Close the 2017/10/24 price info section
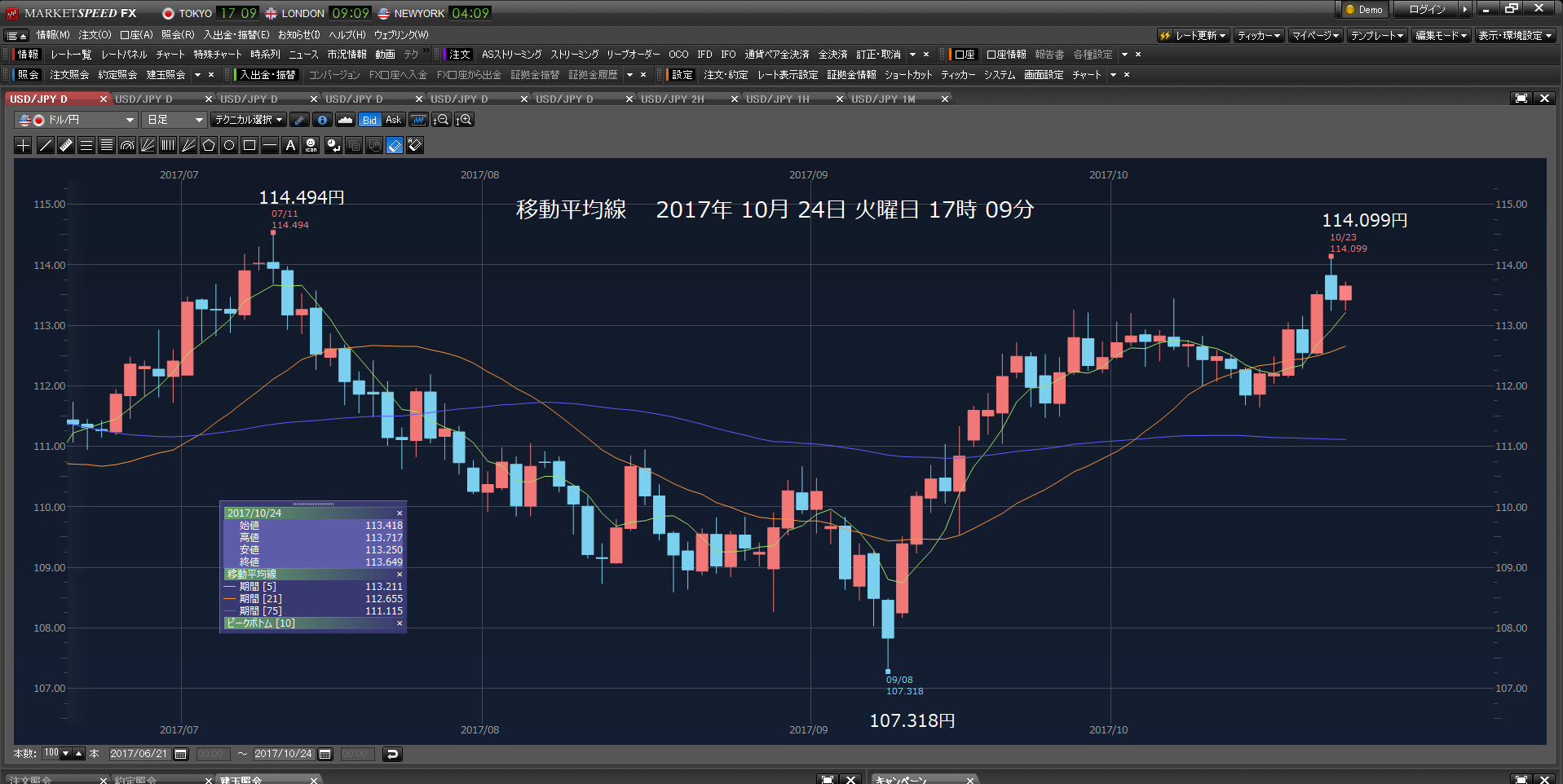Viewport: 1563px width, 784px height. [400, 513]
